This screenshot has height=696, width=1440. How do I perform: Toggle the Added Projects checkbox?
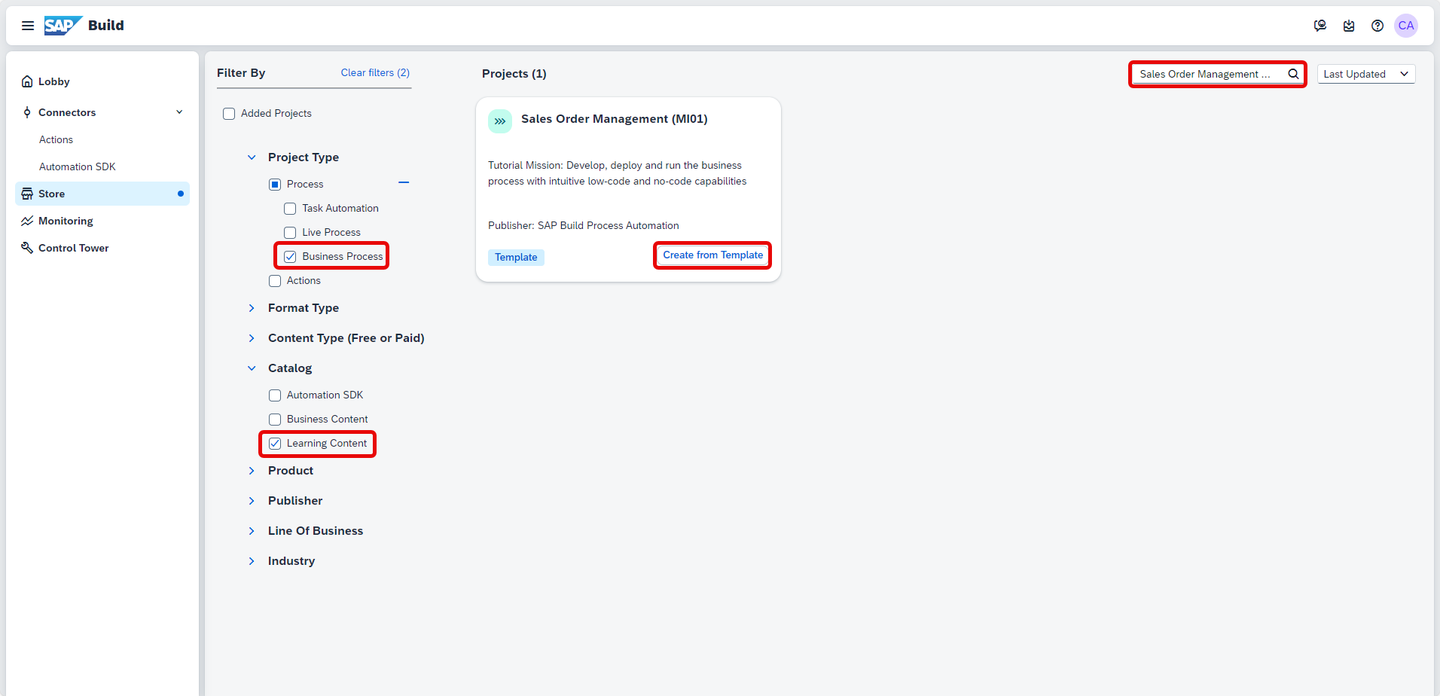tap(229, 114)
